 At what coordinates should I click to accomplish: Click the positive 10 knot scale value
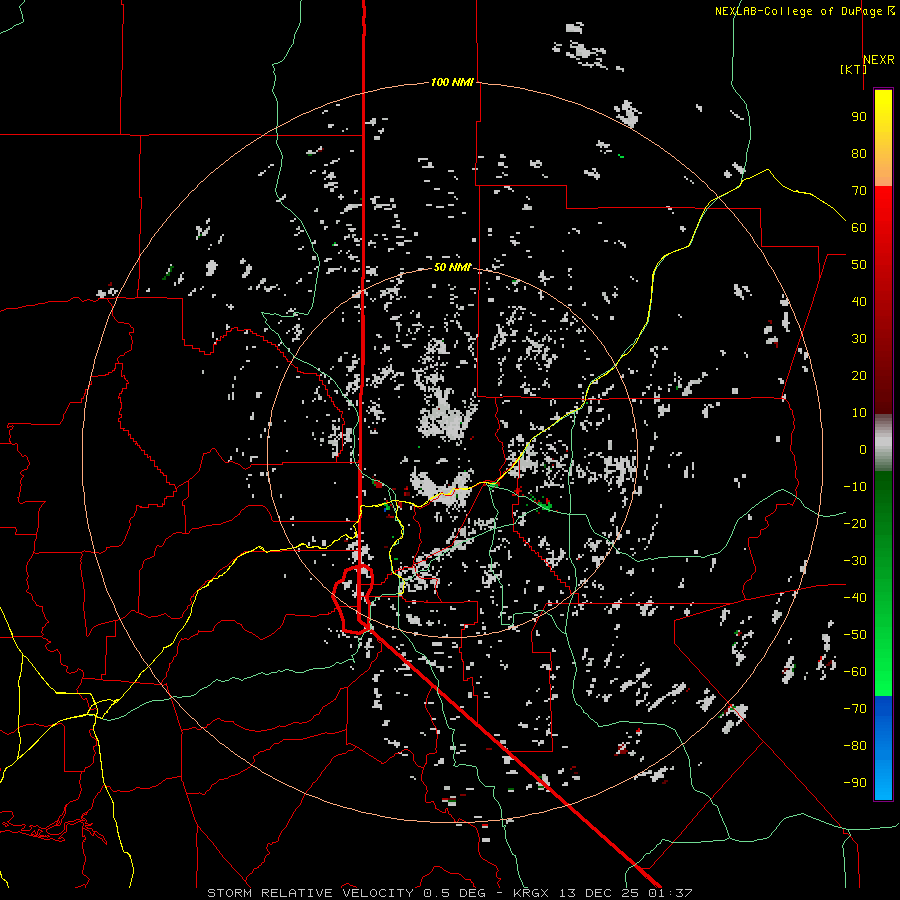[859, 413]
